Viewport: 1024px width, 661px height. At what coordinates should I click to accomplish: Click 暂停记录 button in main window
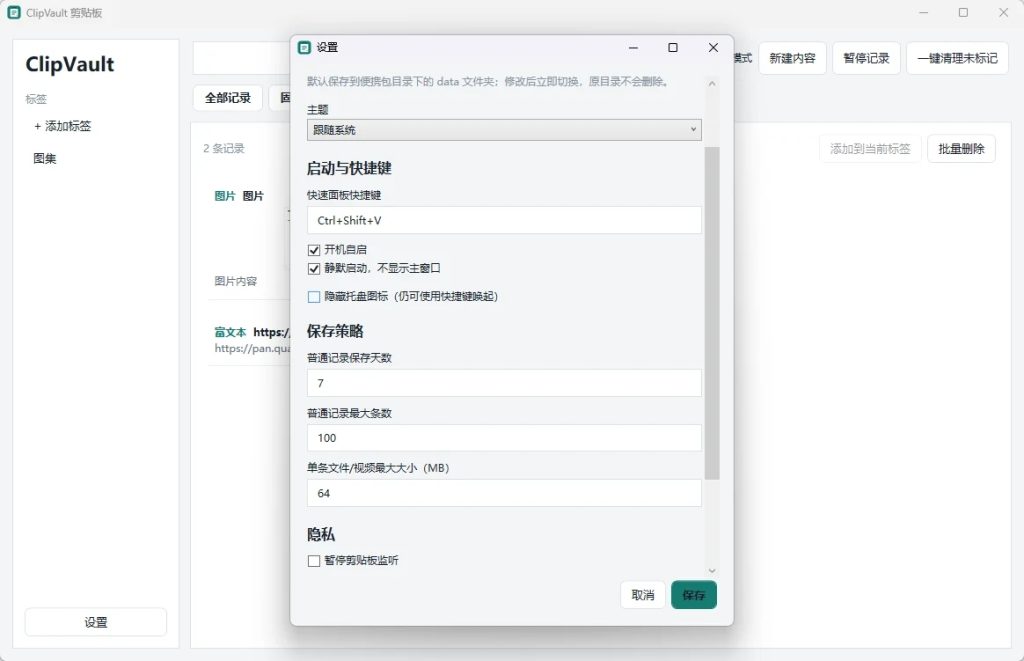tap(866, 58)
